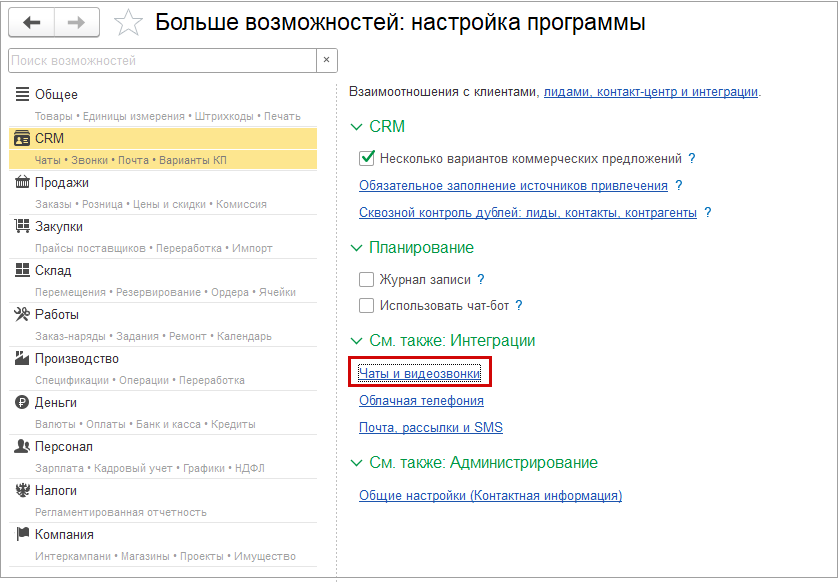The width and height of the screenshot is (839, 584).
Task: Open link лидами, контакт-центр и интеграции
Action: [x=651, y=92]
